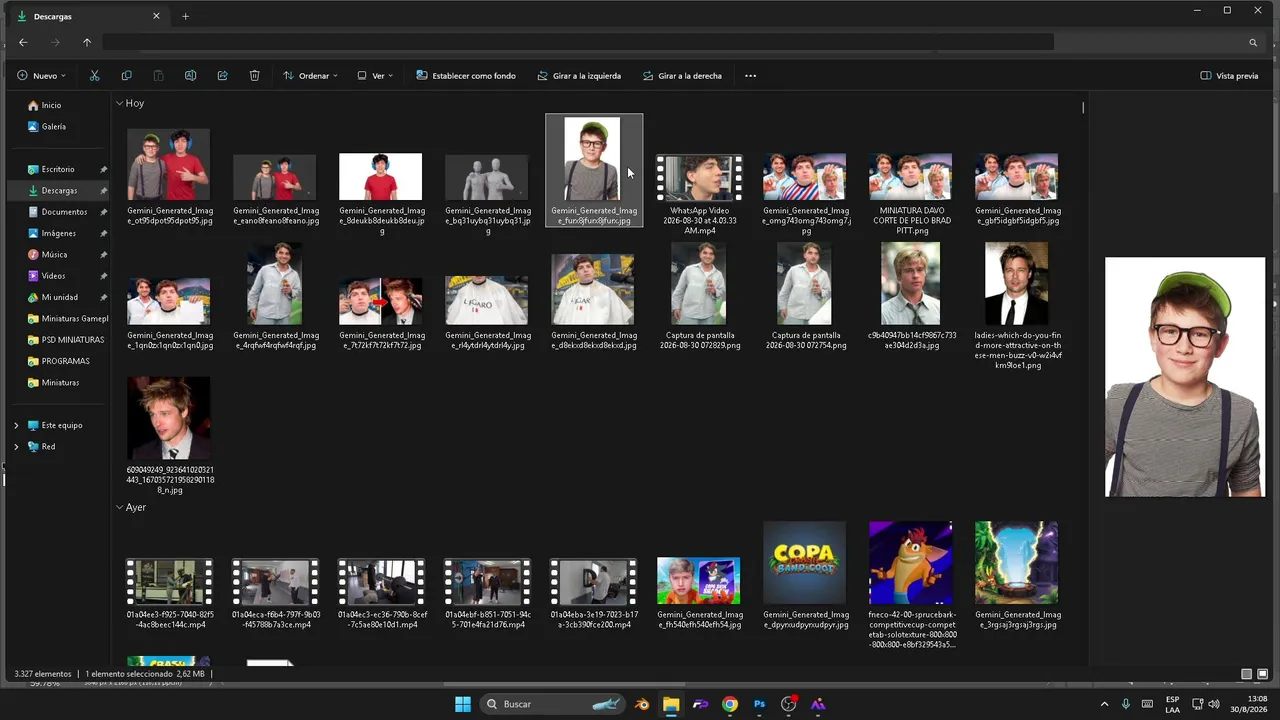Click Girar a la izquierda
The height and width of the screenshot is (720, 1280).
(x=579, y=75)
